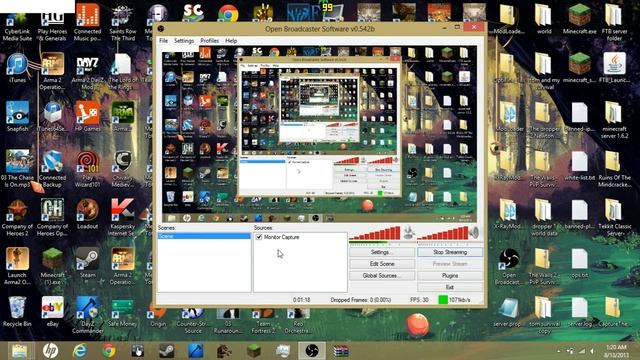The image size is (640, 360).
Task: Select Saints Row The Third icon
Action: [122, 22]
